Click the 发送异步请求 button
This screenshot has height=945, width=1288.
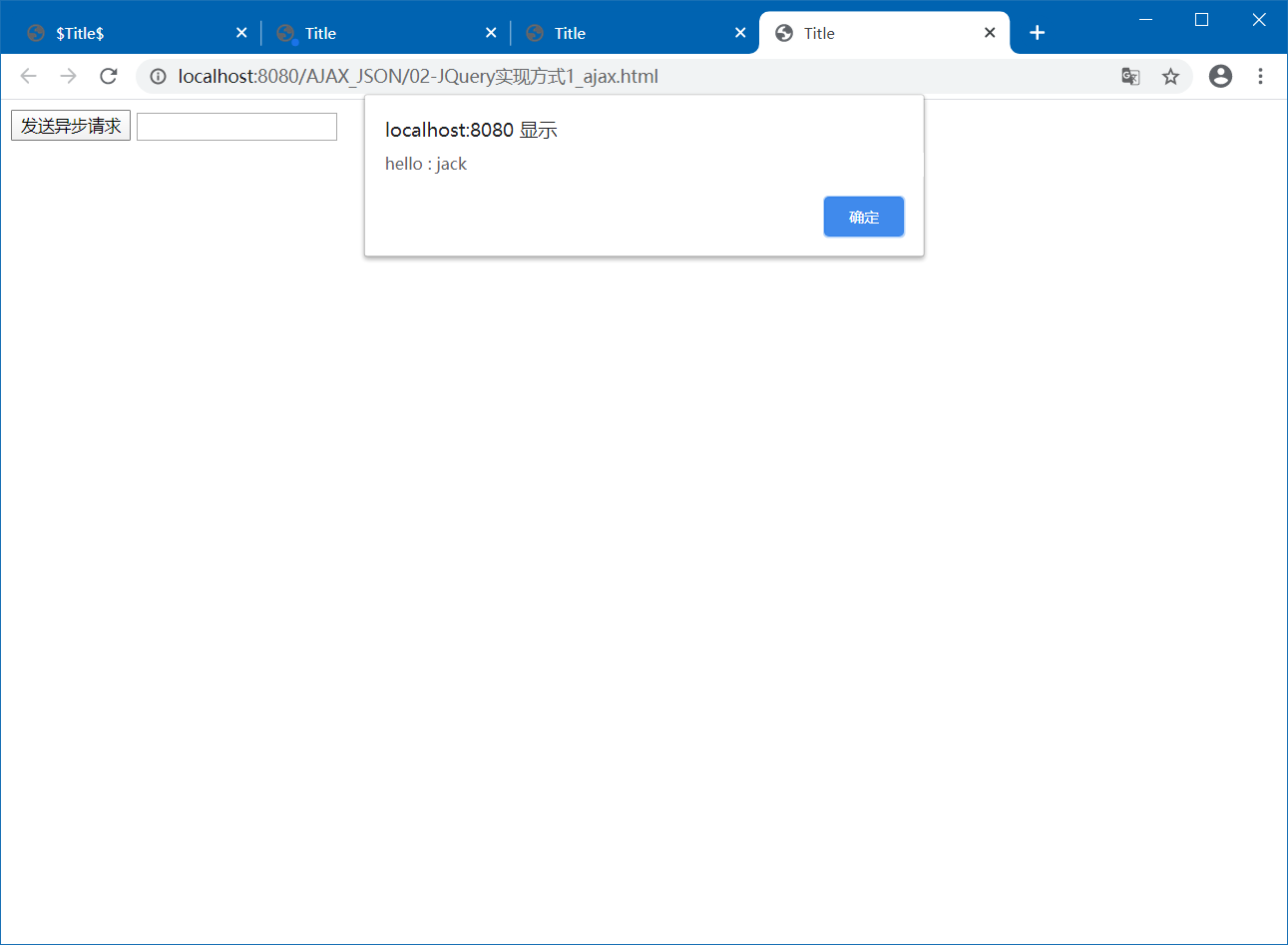tap(71, 126)
